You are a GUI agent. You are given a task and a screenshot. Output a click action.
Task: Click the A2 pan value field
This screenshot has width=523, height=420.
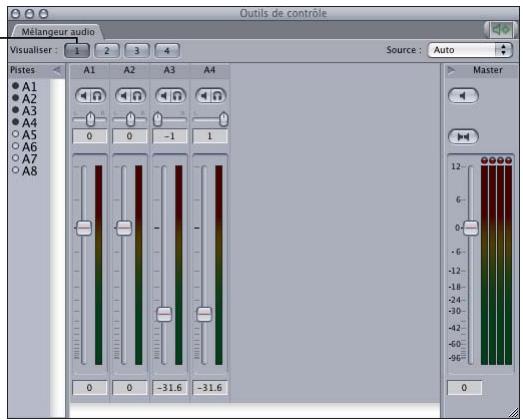pyautogui.click(x=130, y=136)
